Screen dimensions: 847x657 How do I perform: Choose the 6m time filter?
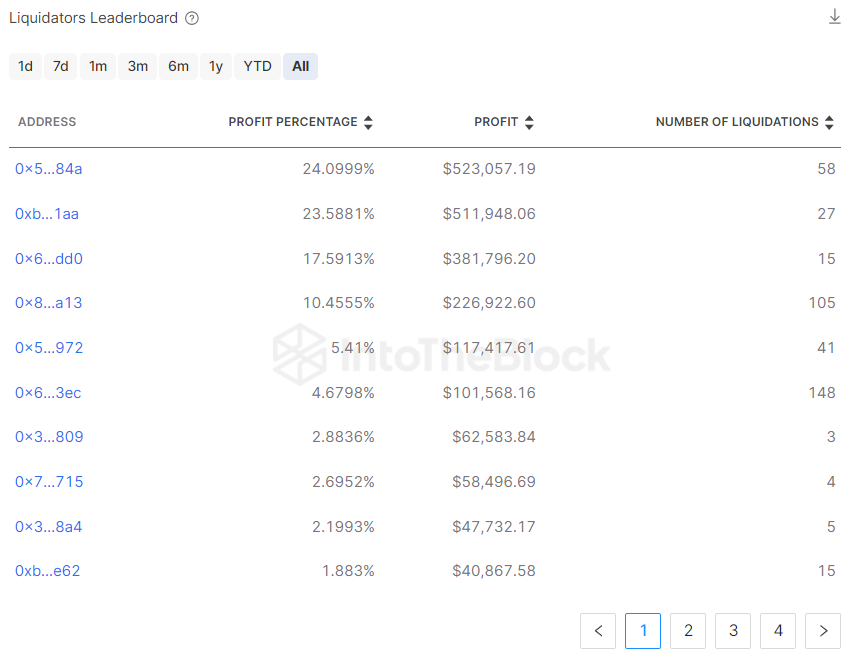(x=178, y=66)
